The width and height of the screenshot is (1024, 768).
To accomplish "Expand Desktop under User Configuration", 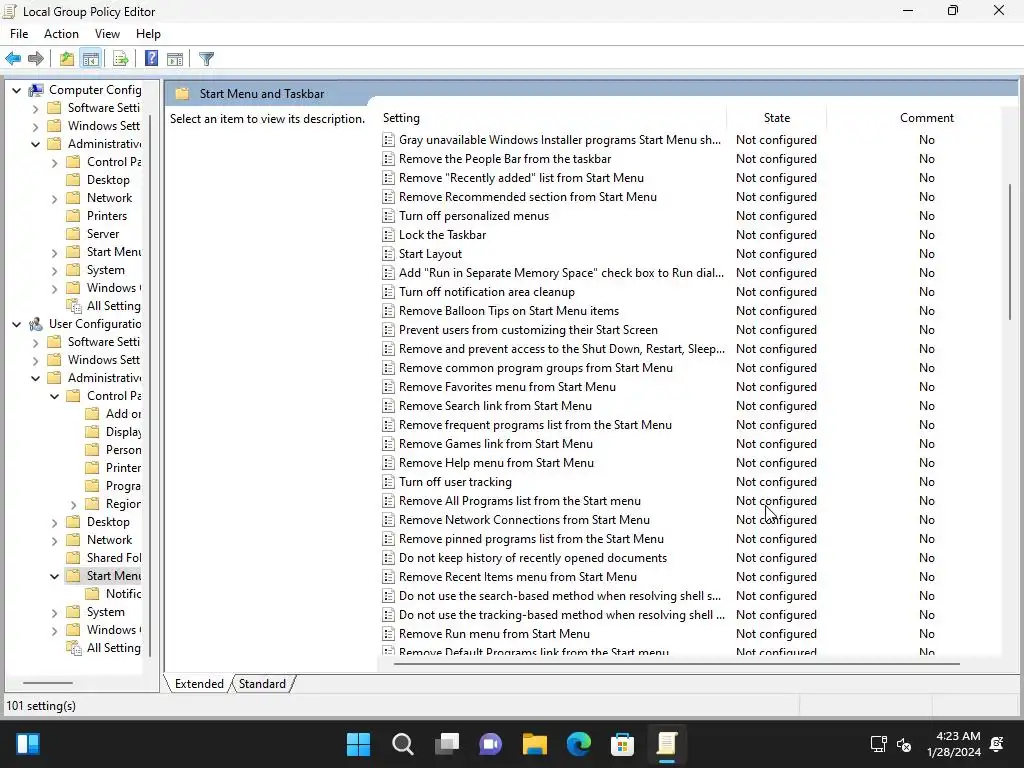I will pos(55,522).
